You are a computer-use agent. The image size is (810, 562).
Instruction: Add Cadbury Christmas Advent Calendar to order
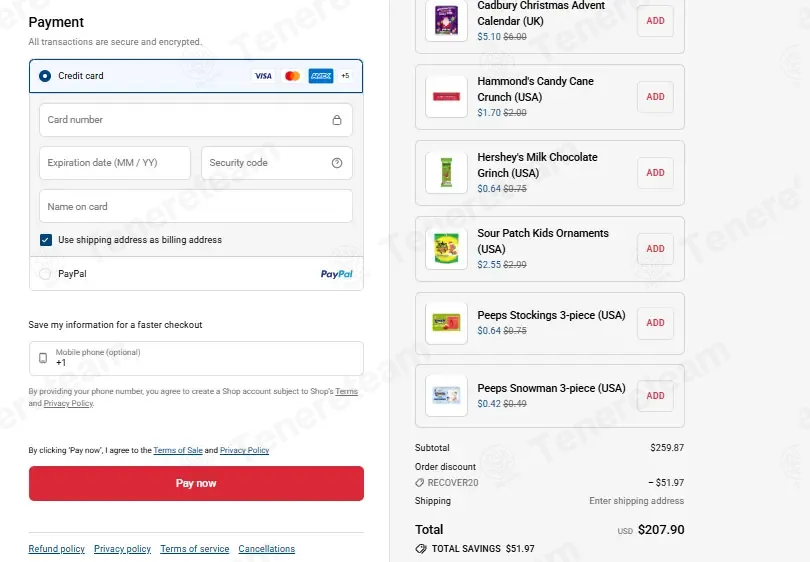point(655,21)
